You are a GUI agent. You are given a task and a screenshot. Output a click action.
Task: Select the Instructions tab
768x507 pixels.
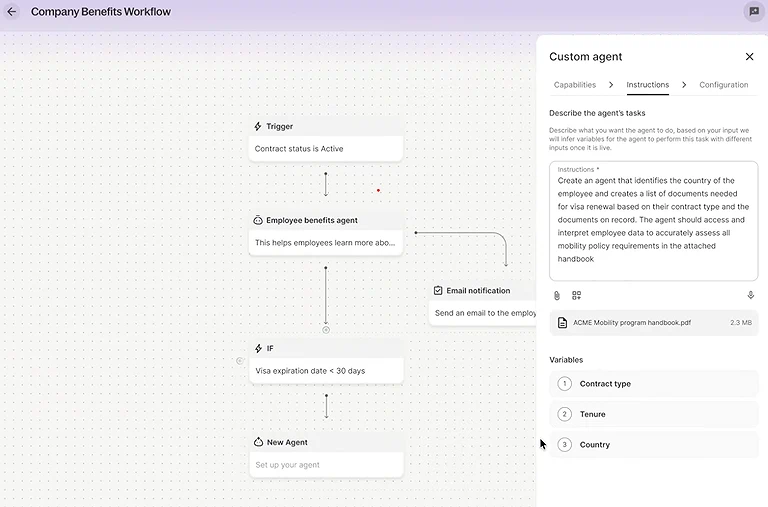point(648,85)
